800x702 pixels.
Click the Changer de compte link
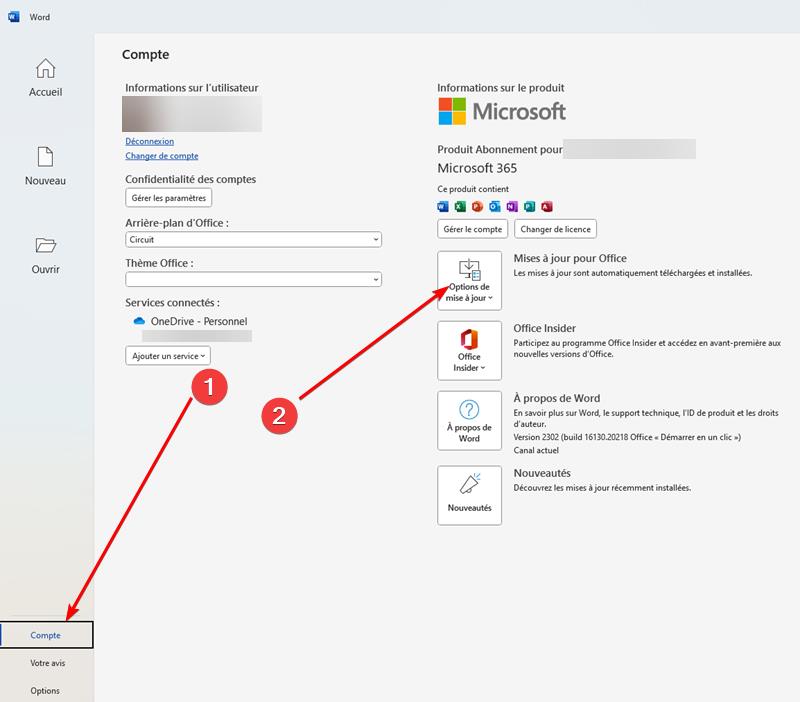[x=162, y=156]
